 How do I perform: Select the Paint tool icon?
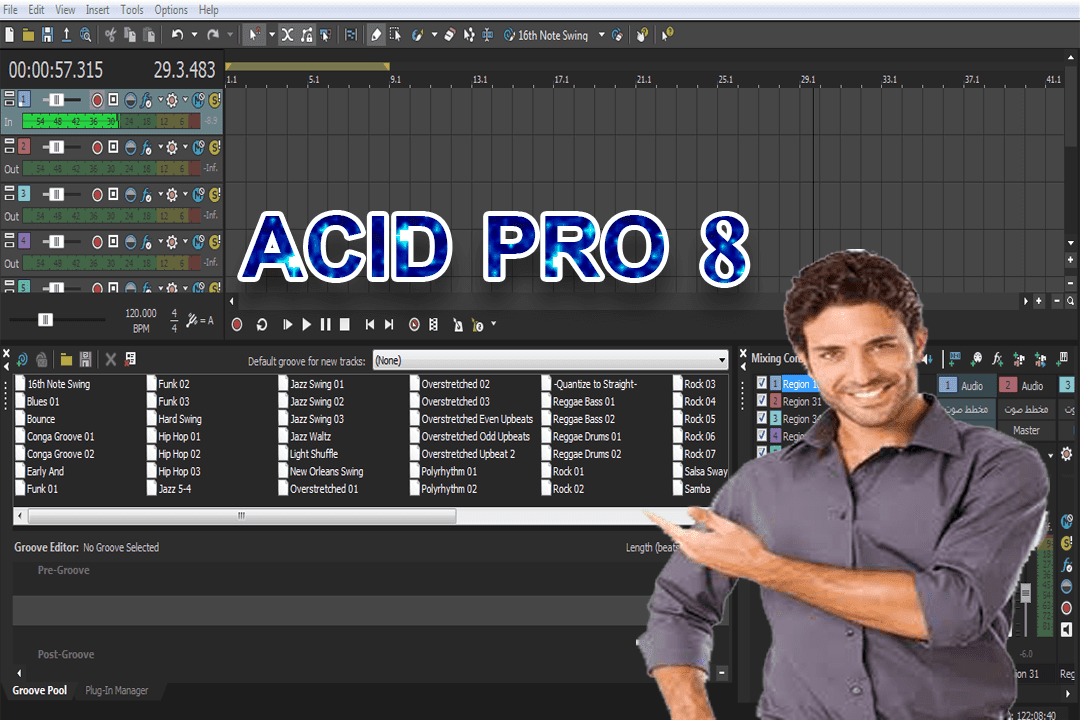click(x=416, y=33)
